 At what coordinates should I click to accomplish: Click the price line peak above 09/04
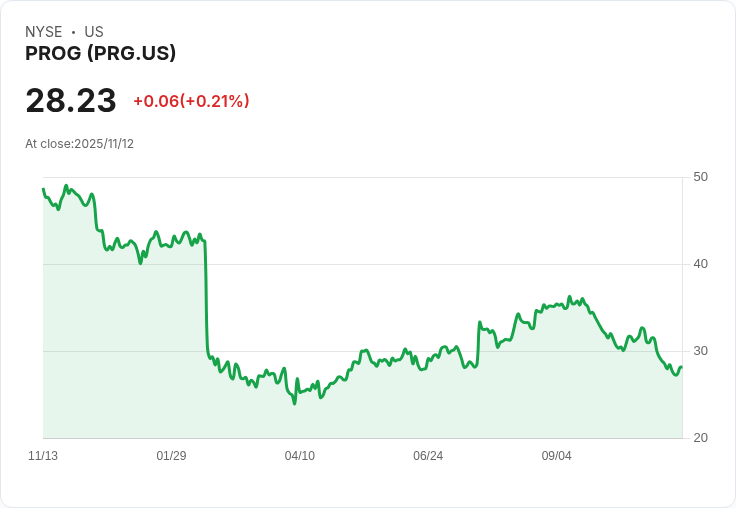[x=569, y=297]
